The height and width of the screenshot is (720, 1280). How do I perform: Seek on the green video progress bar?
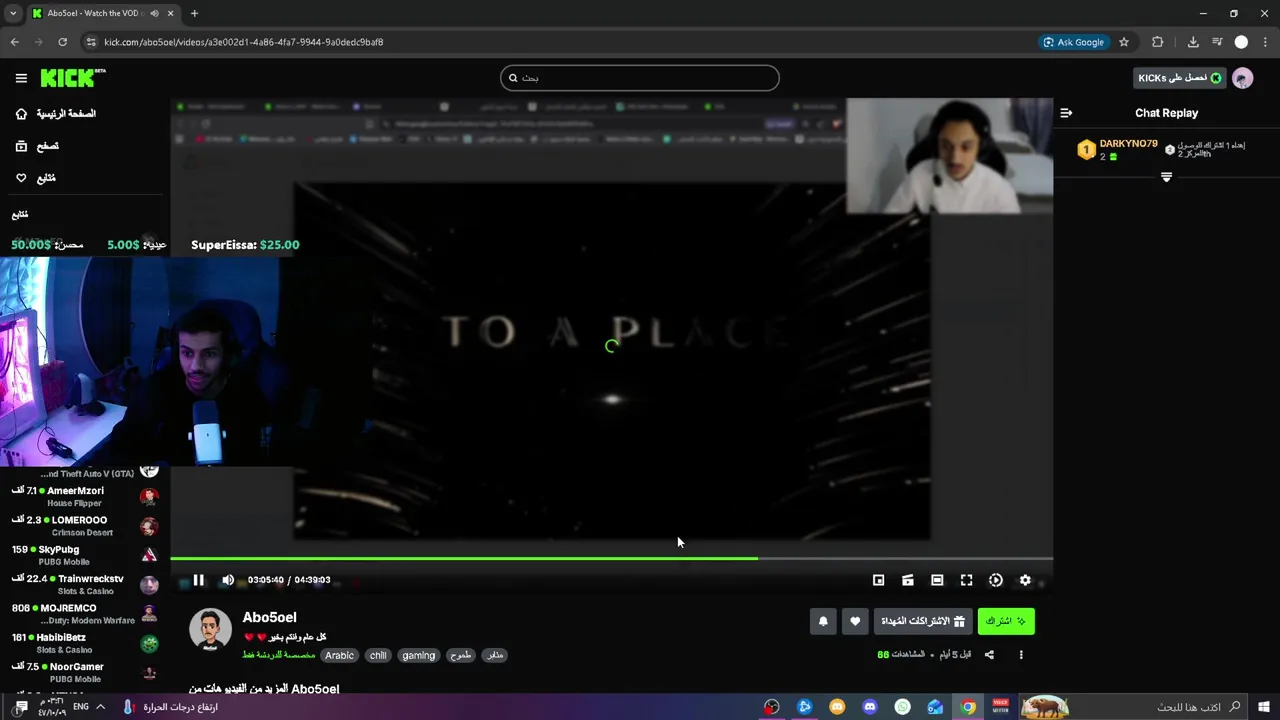pos(611,559)
